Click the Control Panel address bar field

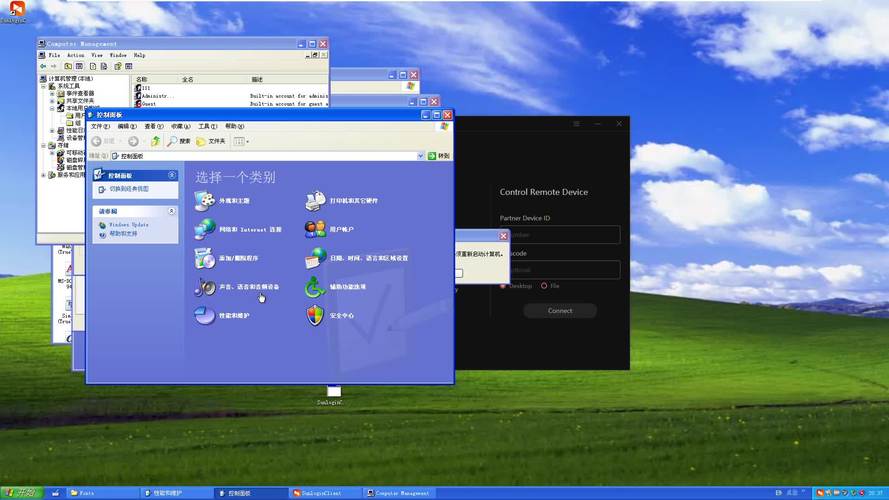pos(264,156)
